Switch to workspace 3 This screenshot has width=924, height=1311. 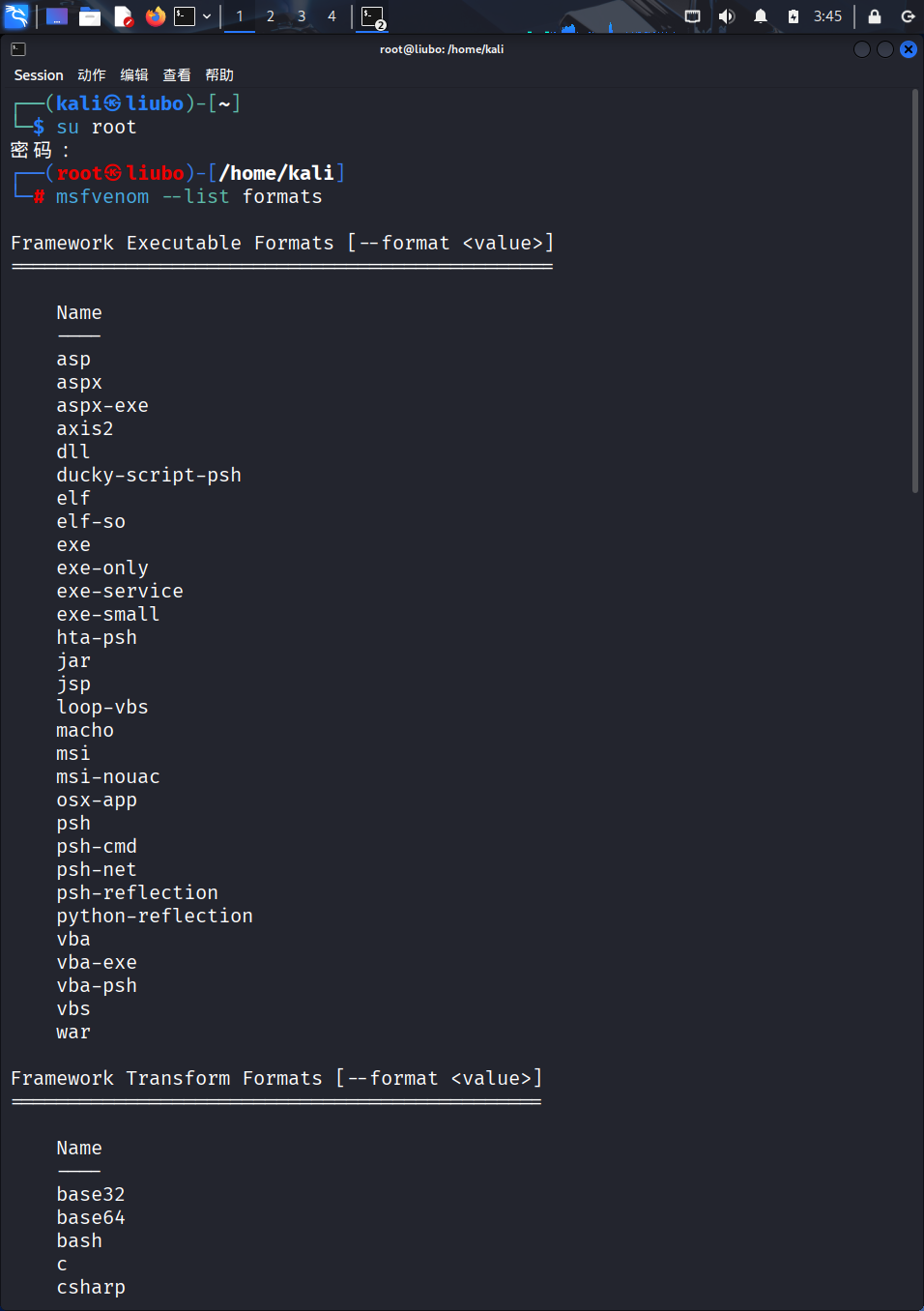[302, 16]
